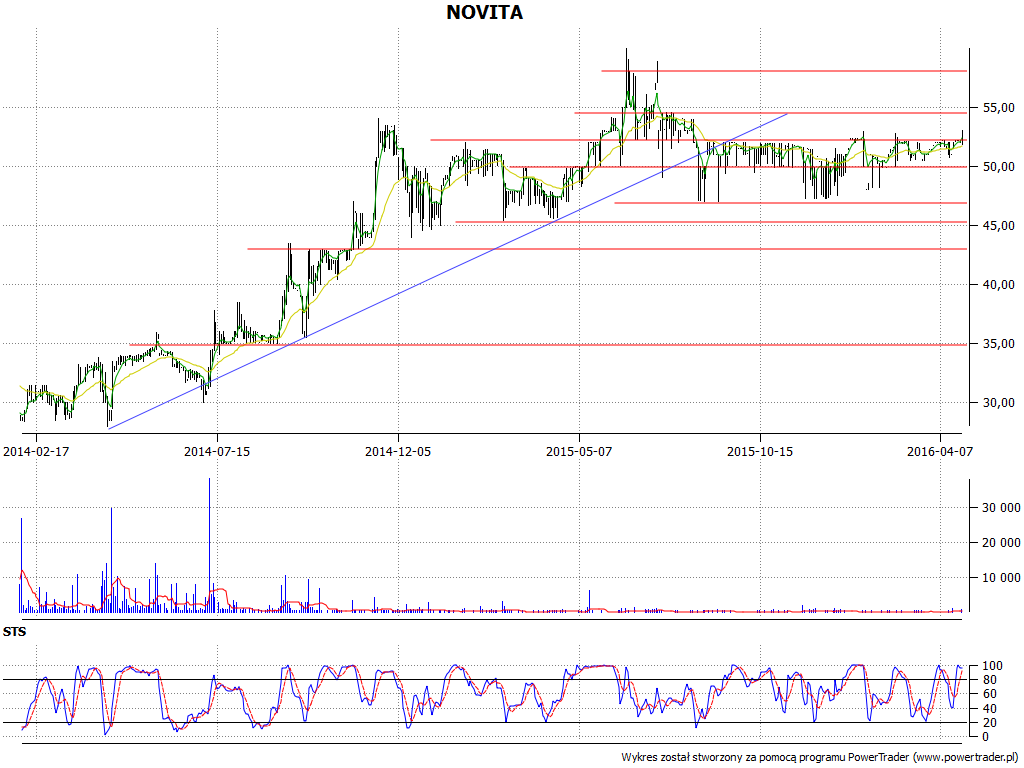This screenshot has height=768, width=1024.
Task: Click the 2014-02-17 date label
Action: point(37,451)
